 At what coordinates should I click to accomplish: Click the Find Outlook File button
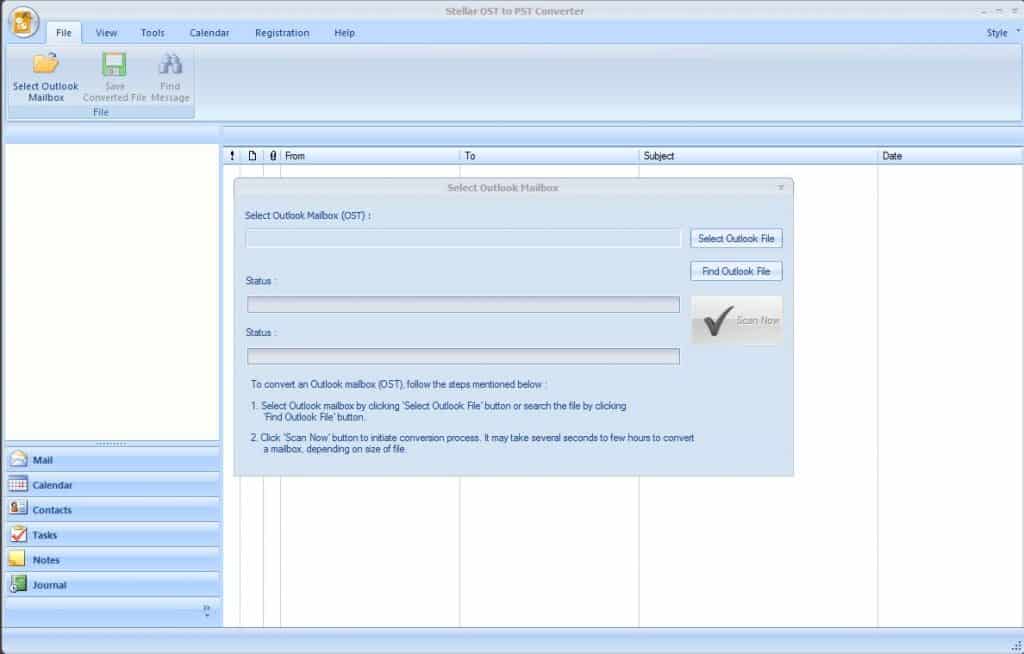point(736,271)
